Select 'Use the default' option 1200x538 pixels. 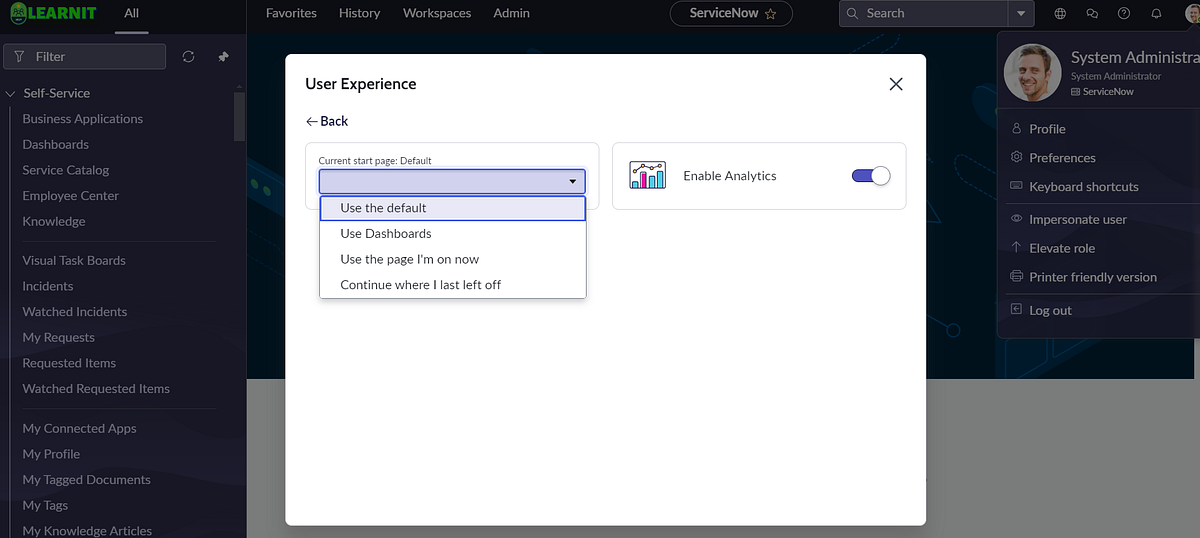(x=452, y=208)
